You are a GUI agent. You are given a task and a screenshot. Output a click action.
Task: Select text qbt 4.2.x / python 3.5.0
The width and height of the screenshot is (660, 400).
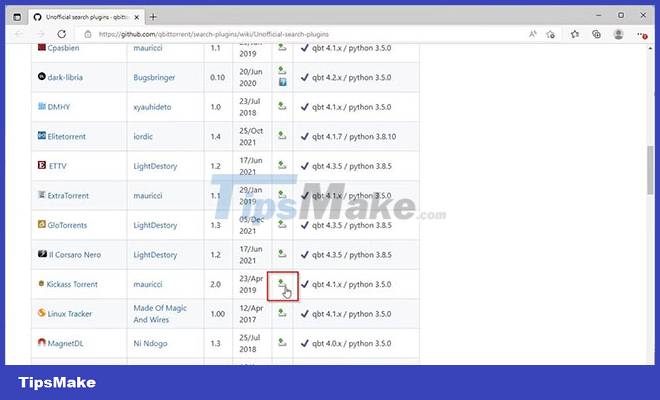351,77
